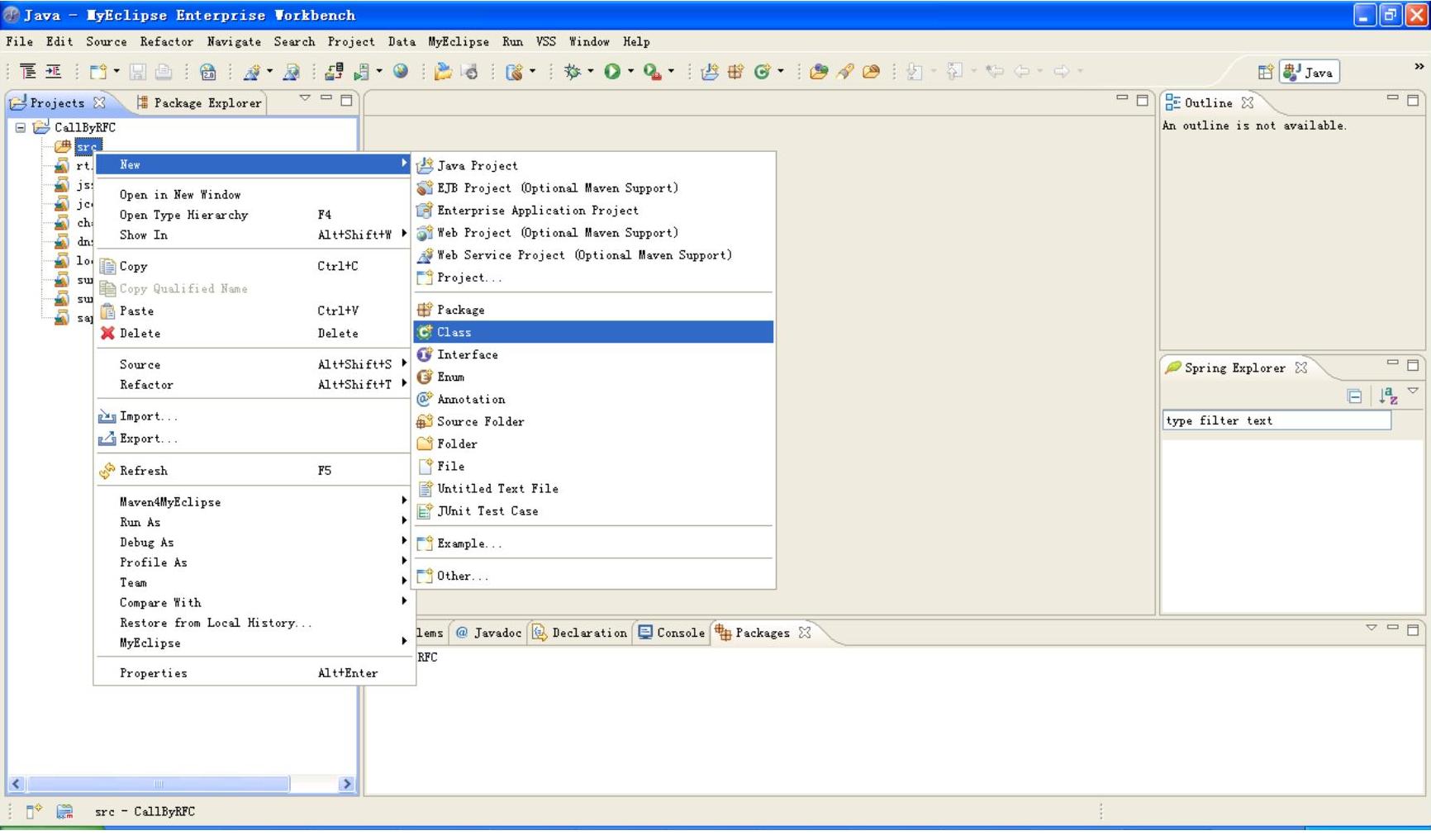The image size is (1431, 840).
Task: Click Properties in the context menu
Action: [x=254, y=673]
